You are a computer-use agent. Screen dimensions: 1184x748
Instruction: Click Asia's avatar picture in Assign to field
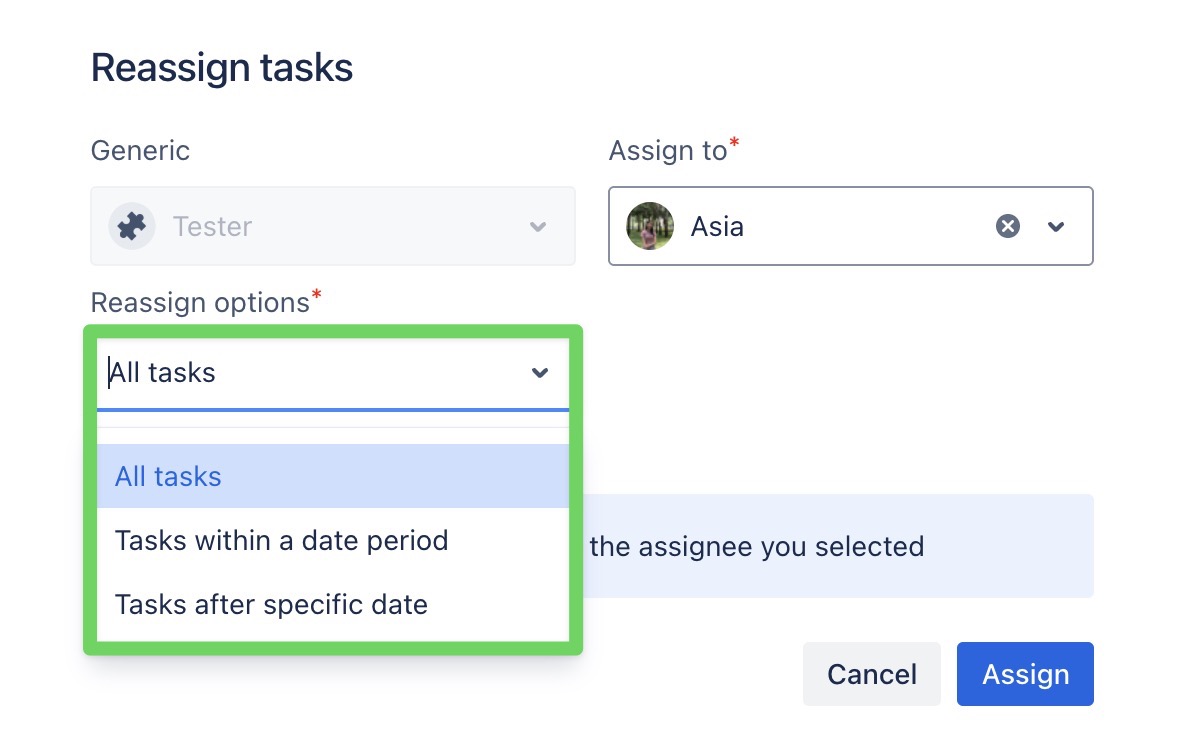coord(650,226)
